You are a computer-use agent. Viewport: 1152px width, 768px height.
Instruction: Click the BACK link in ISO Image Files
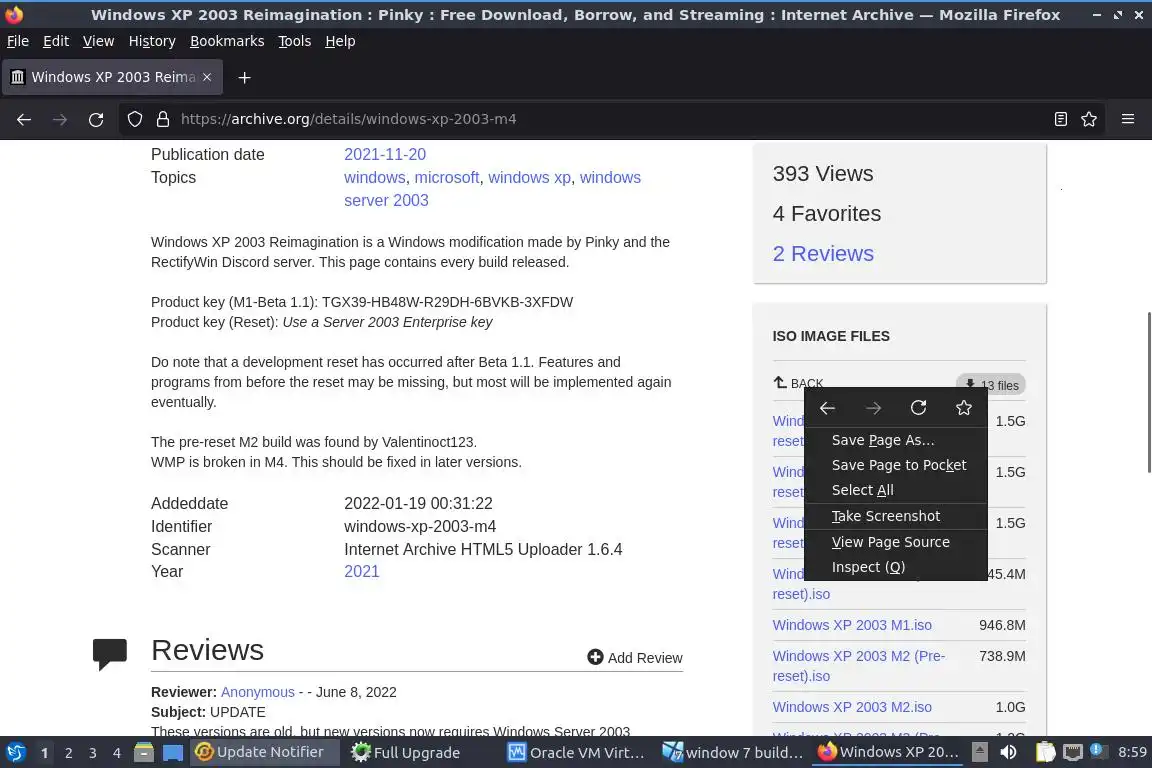tap(798, 383)
